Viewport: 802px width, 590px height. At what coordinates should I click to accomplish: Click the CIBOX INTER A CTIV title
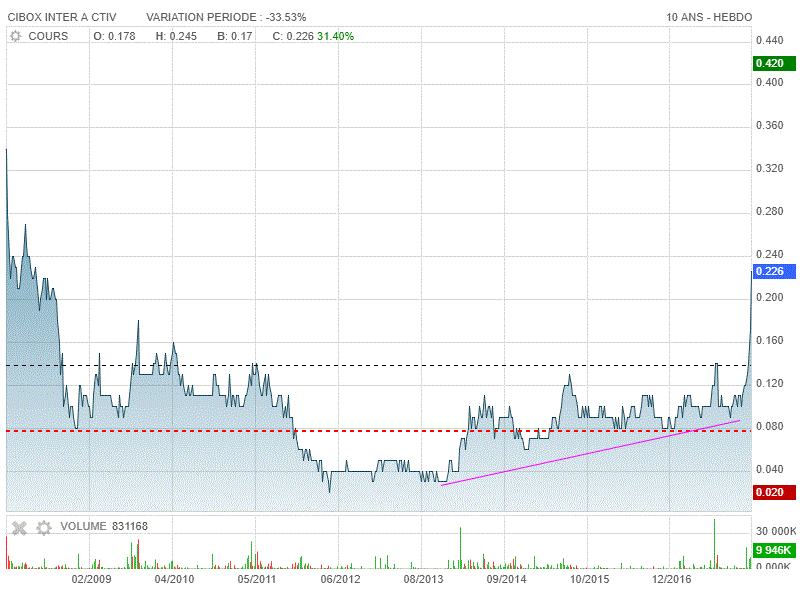point(62,17)
